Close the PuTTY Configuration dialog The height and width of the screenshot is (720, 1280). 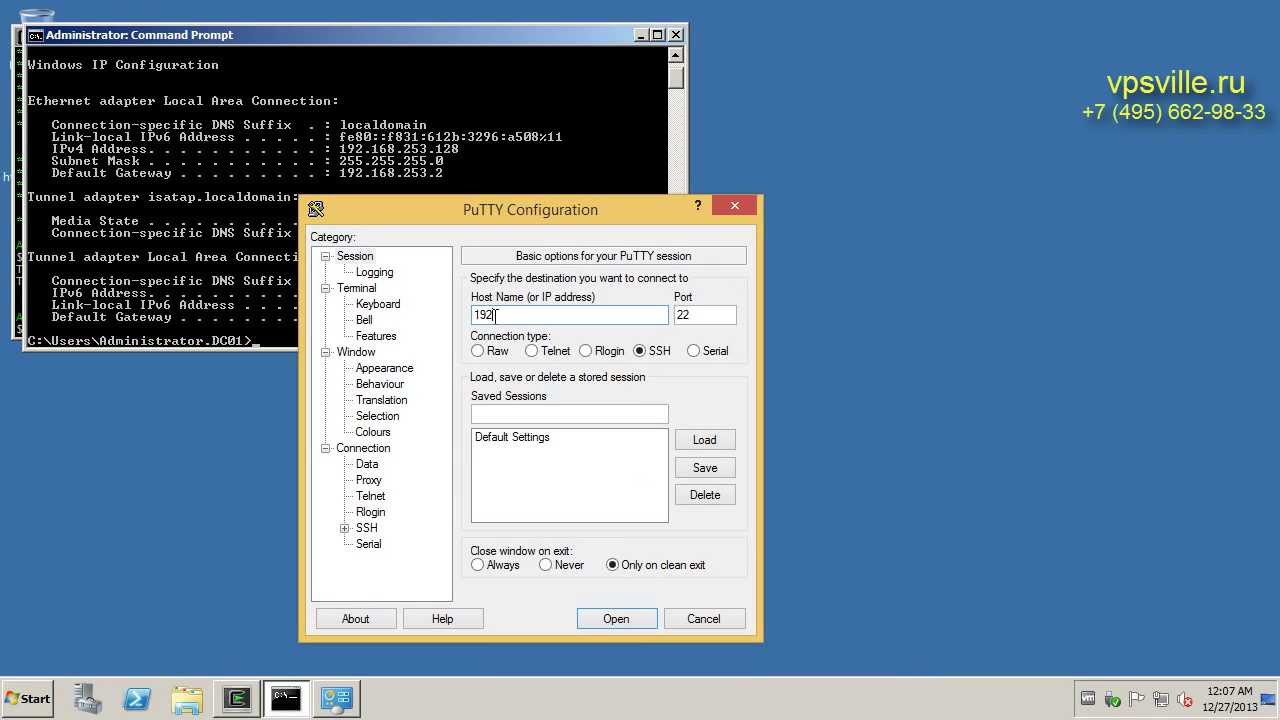[x=735, y=206]
